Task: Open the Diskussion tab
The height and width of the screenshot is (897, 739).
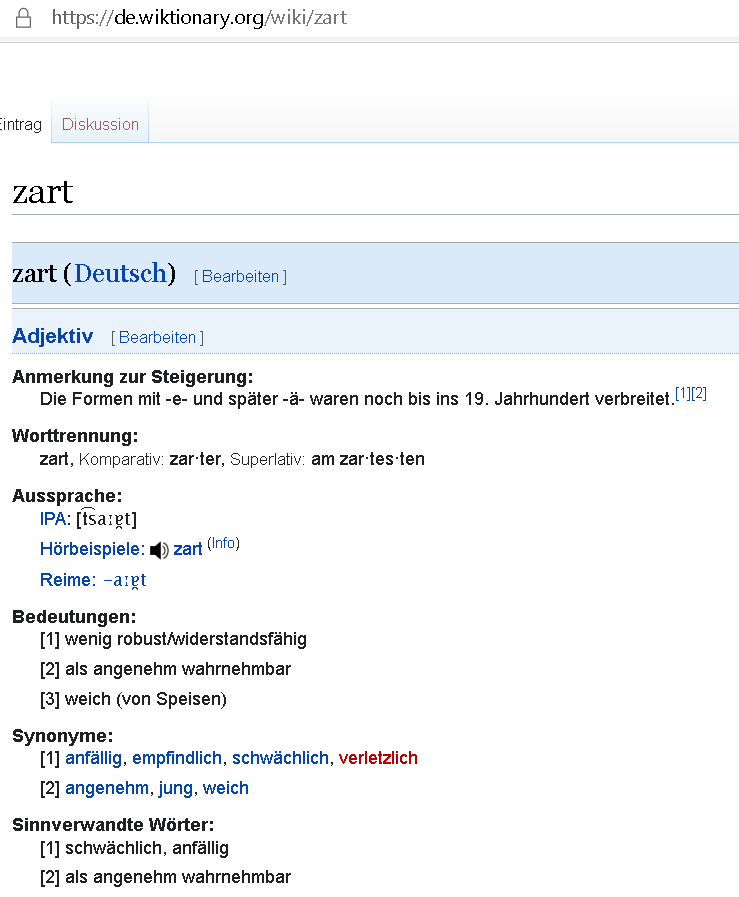Action: [x=100, y=124]
